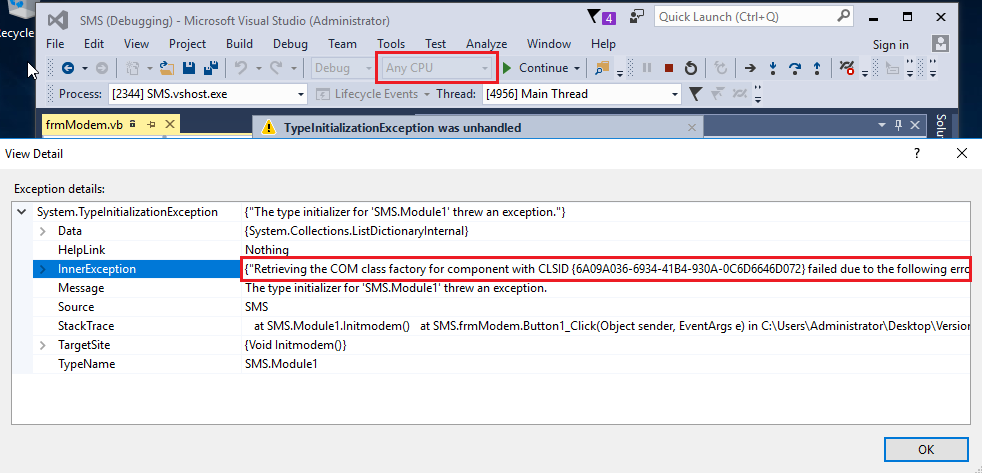Click the Show Next Statement arrow icon

749,68
